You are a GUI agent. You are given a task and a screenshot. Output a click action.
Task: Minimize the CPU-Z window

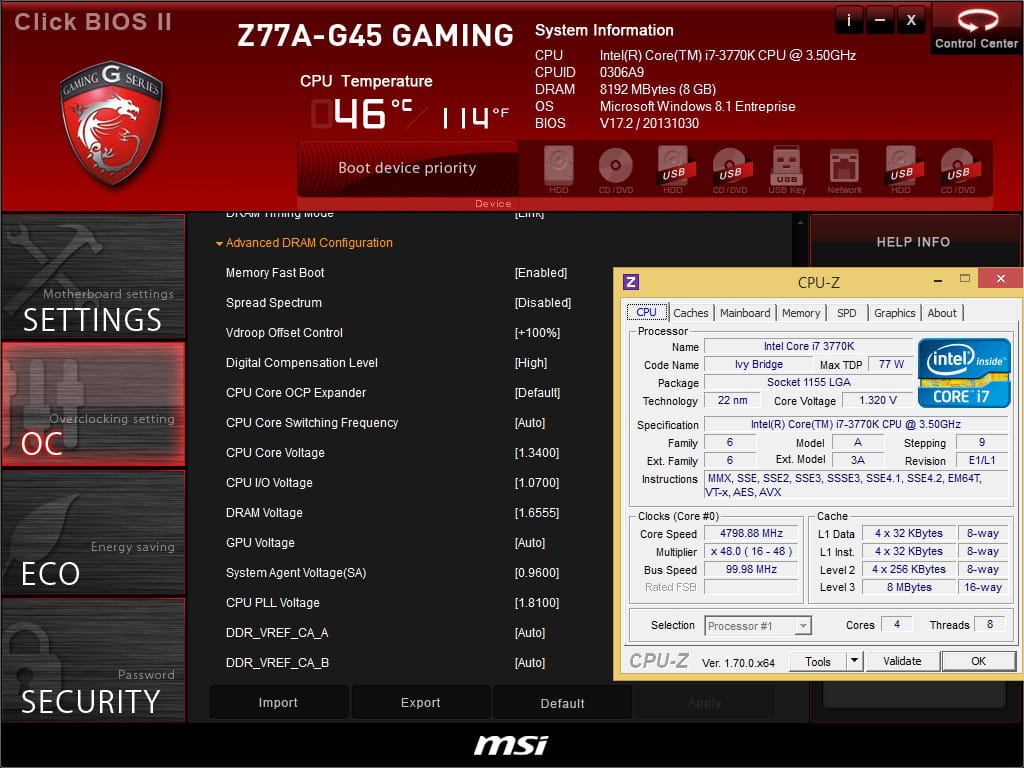pyautogui.click(x=938, y=280)
